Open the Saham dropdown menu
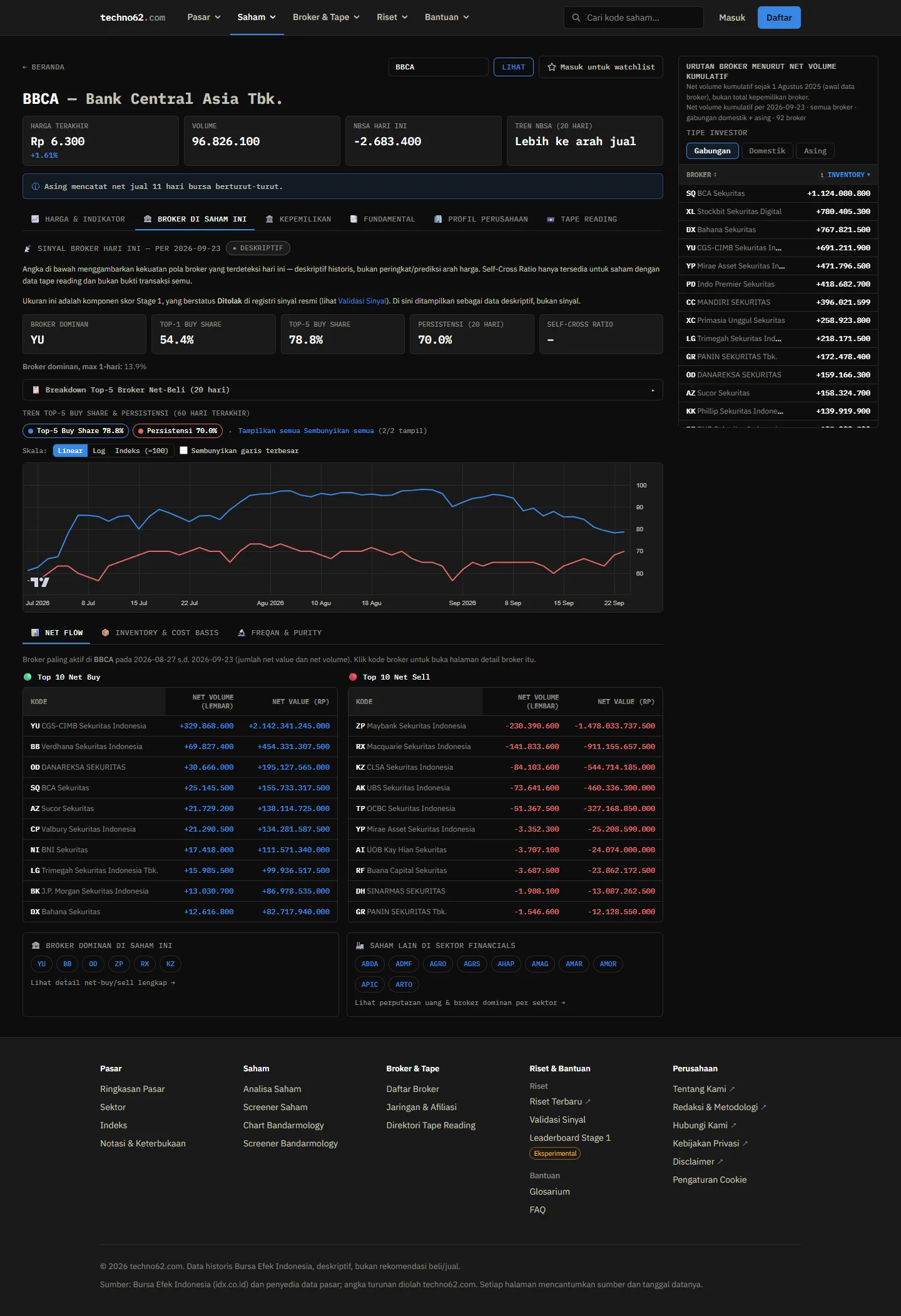 tap(257, 18)
